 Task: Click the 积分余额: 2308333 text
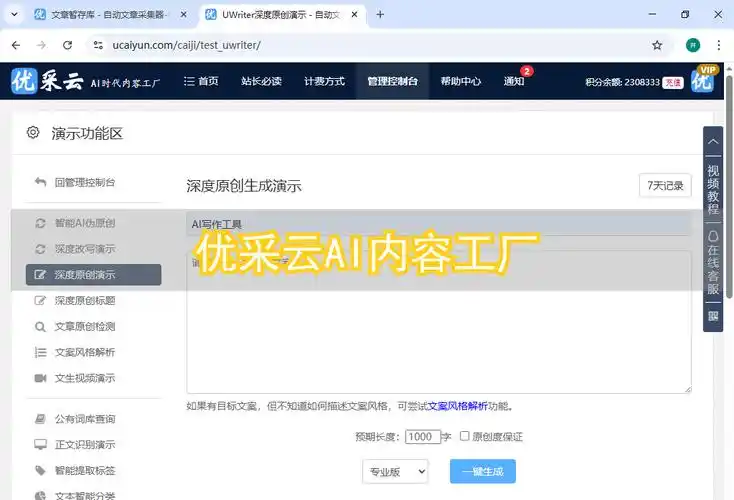tap(622, 82)
